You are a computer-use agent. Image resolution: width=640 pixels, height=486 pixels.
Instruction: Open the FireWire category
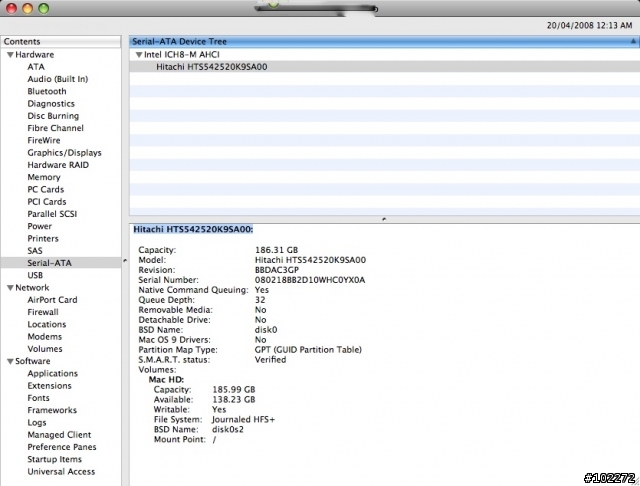click(x=44, y=140)
